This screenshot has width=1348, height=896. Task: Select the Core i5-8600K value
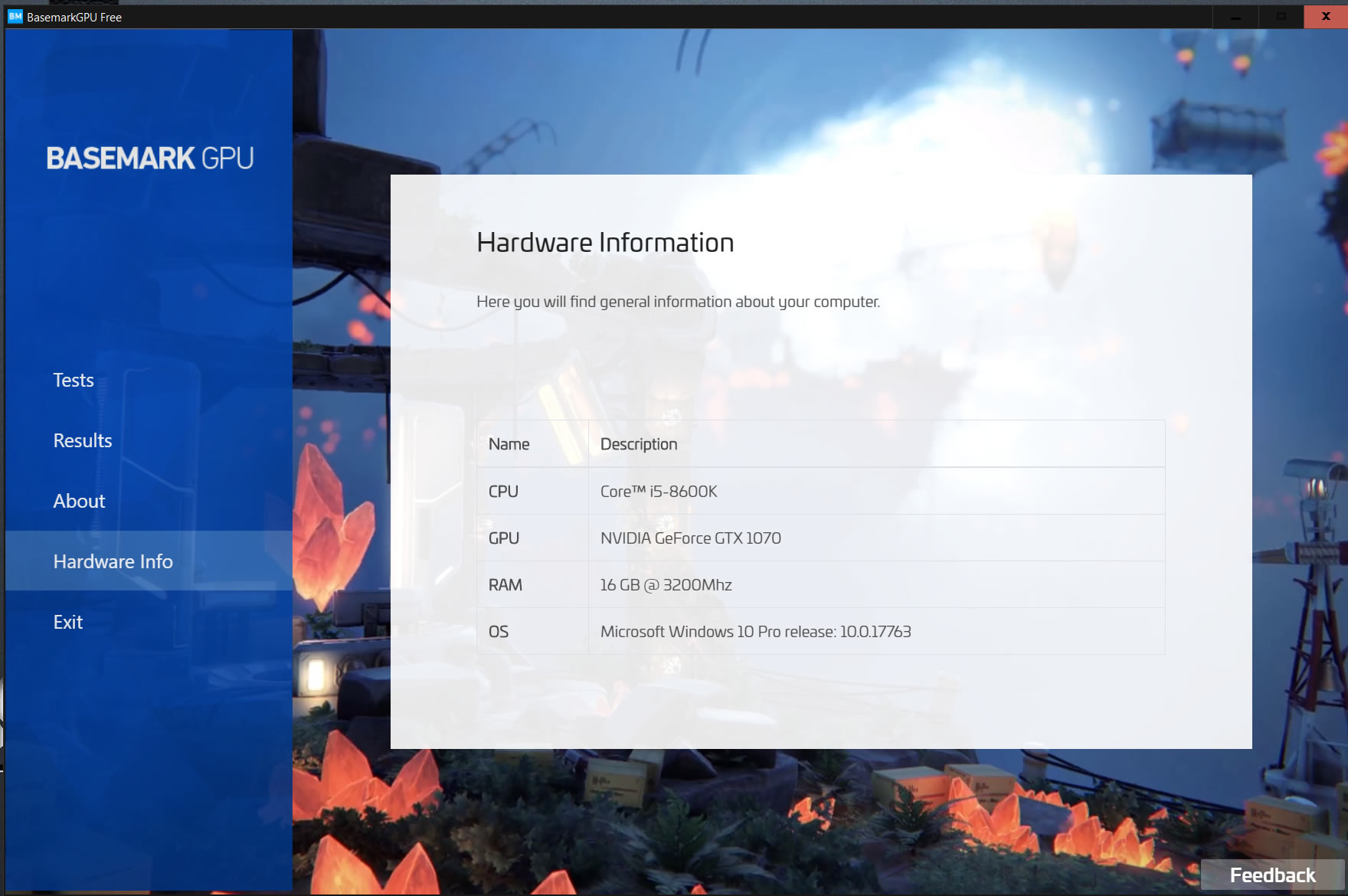(x=659, y=492)
